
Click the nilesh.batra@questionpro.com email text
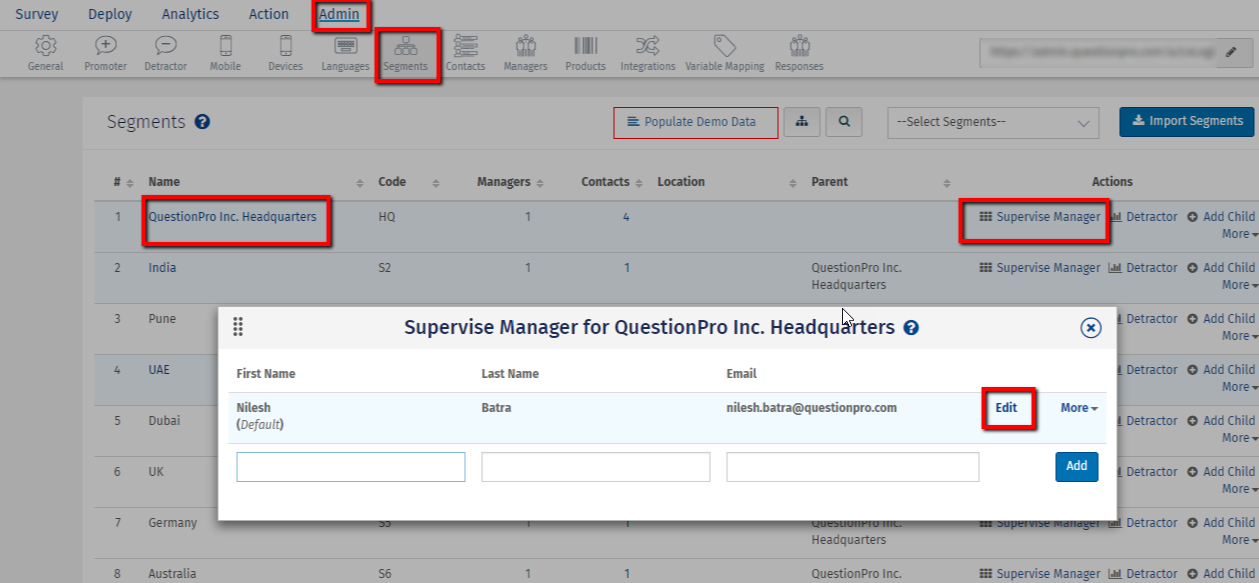[x=811, y=408]
